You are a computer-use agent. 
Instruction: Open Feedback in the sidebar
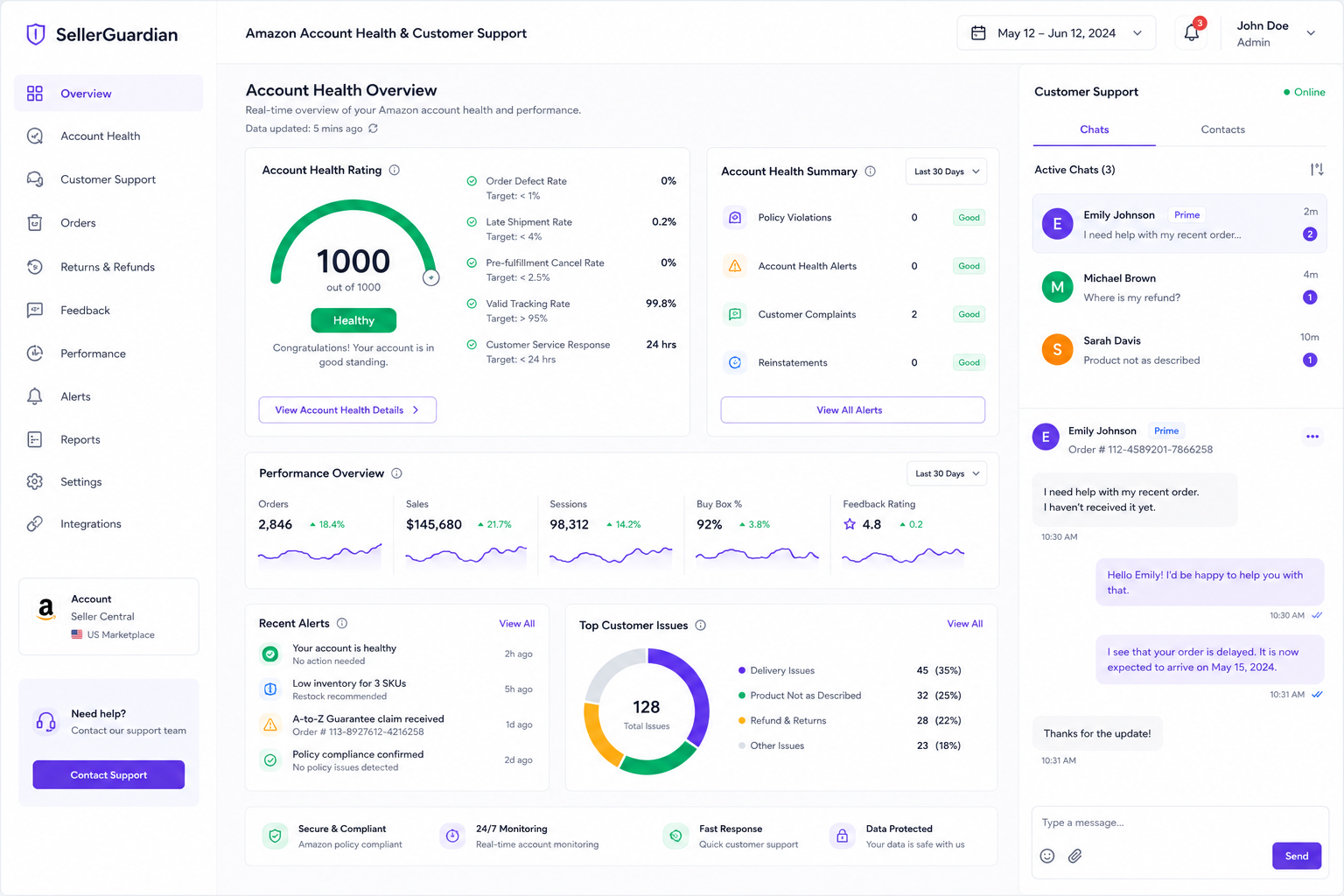108,310
